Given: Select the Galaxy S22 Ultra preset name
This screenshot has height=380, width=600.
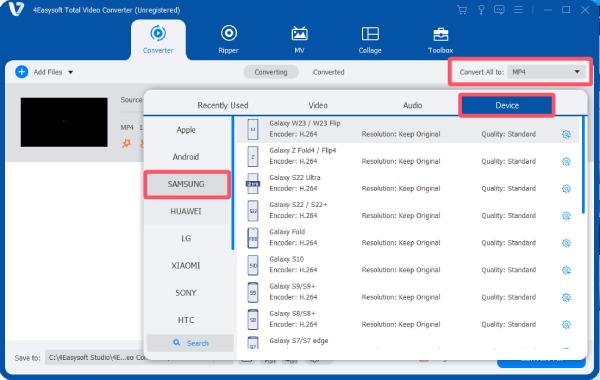Looking at the screenshot, I should pyautogui.click(x=295, y=178).
